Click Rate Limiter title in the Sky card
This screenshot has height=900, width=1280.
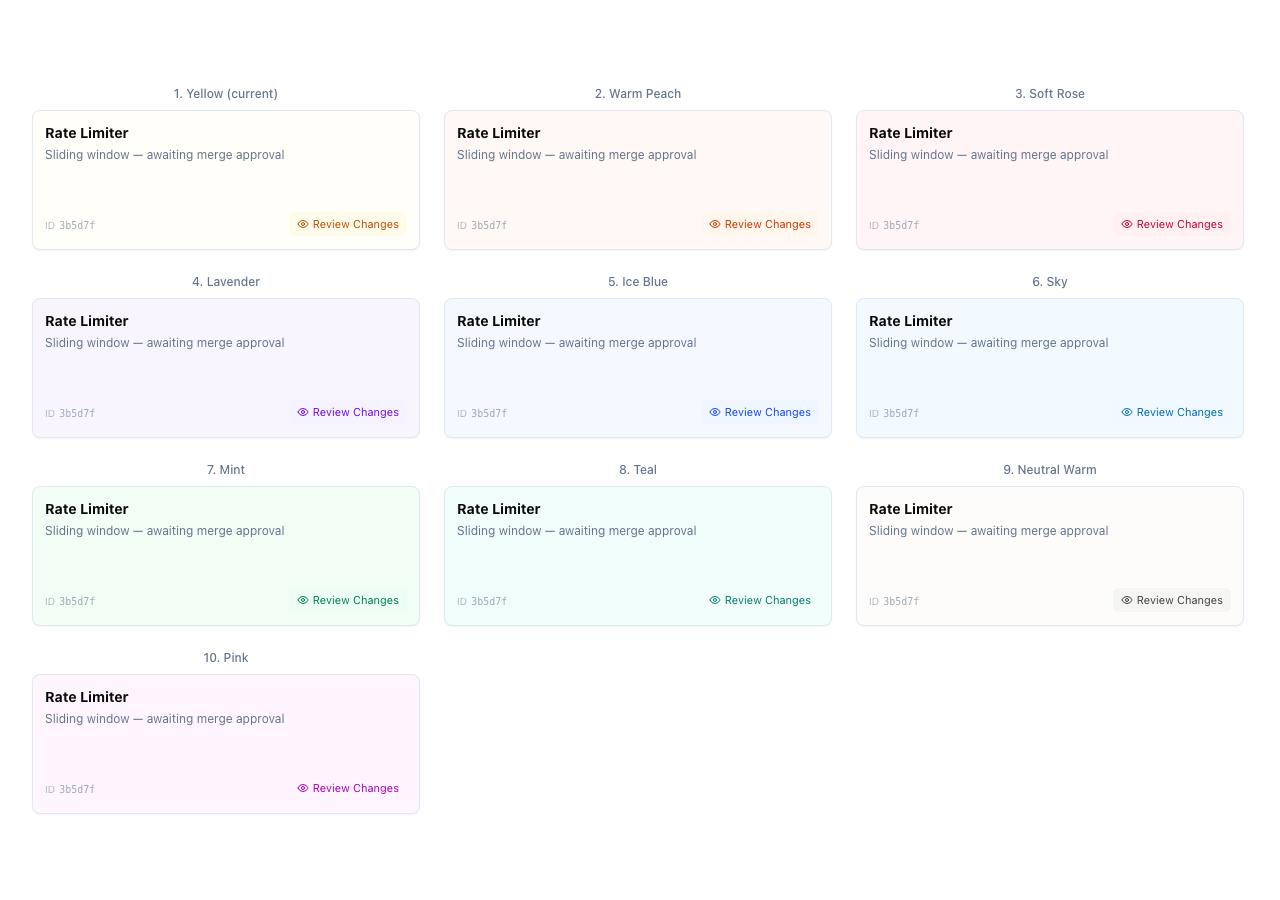coord(911,321)
